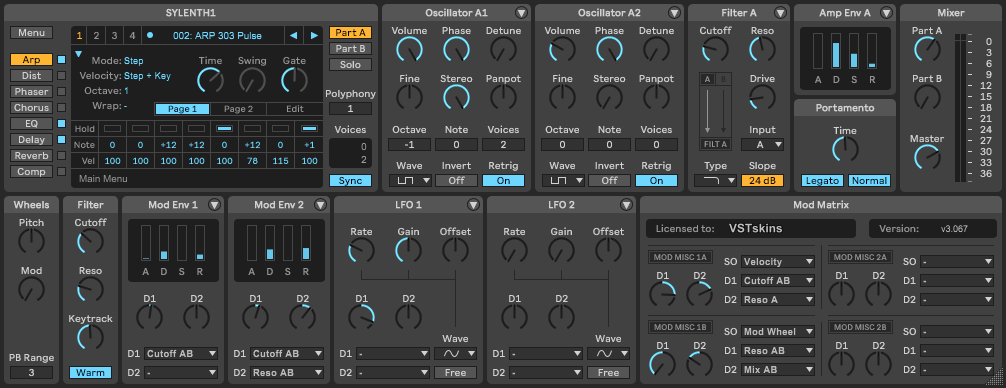Select the Part B button
This screenshot has width=1006, height=388.
pos(350,49)
